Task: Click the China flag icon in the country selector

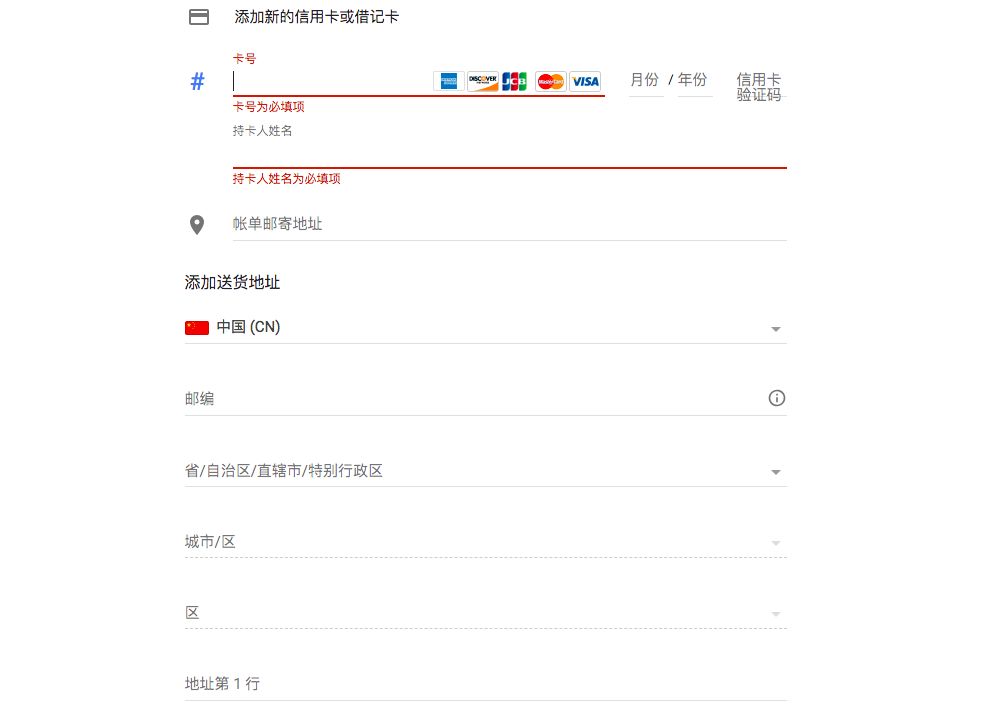Action: coord(196,326)
